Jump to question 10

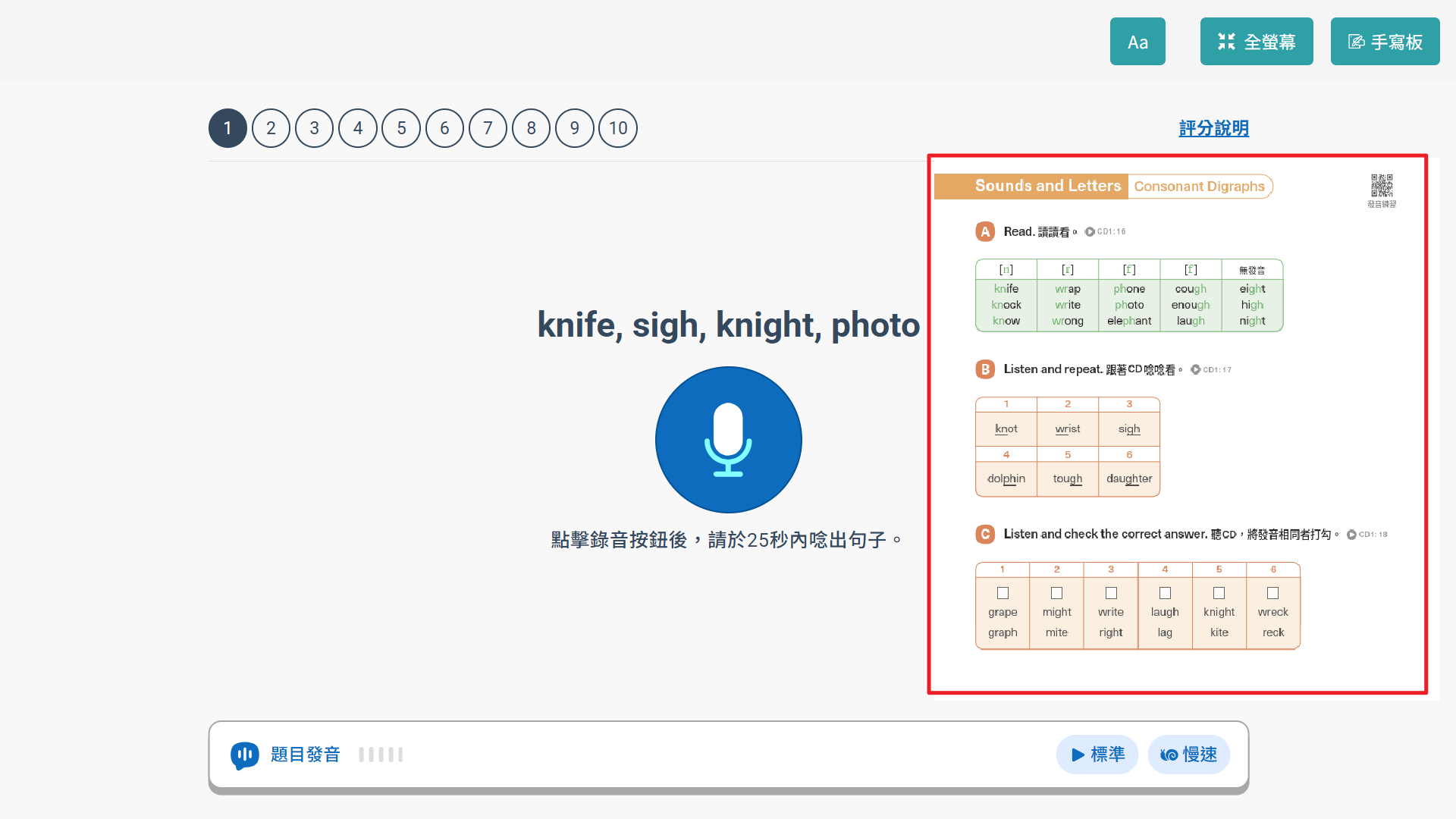pos(618,128)
